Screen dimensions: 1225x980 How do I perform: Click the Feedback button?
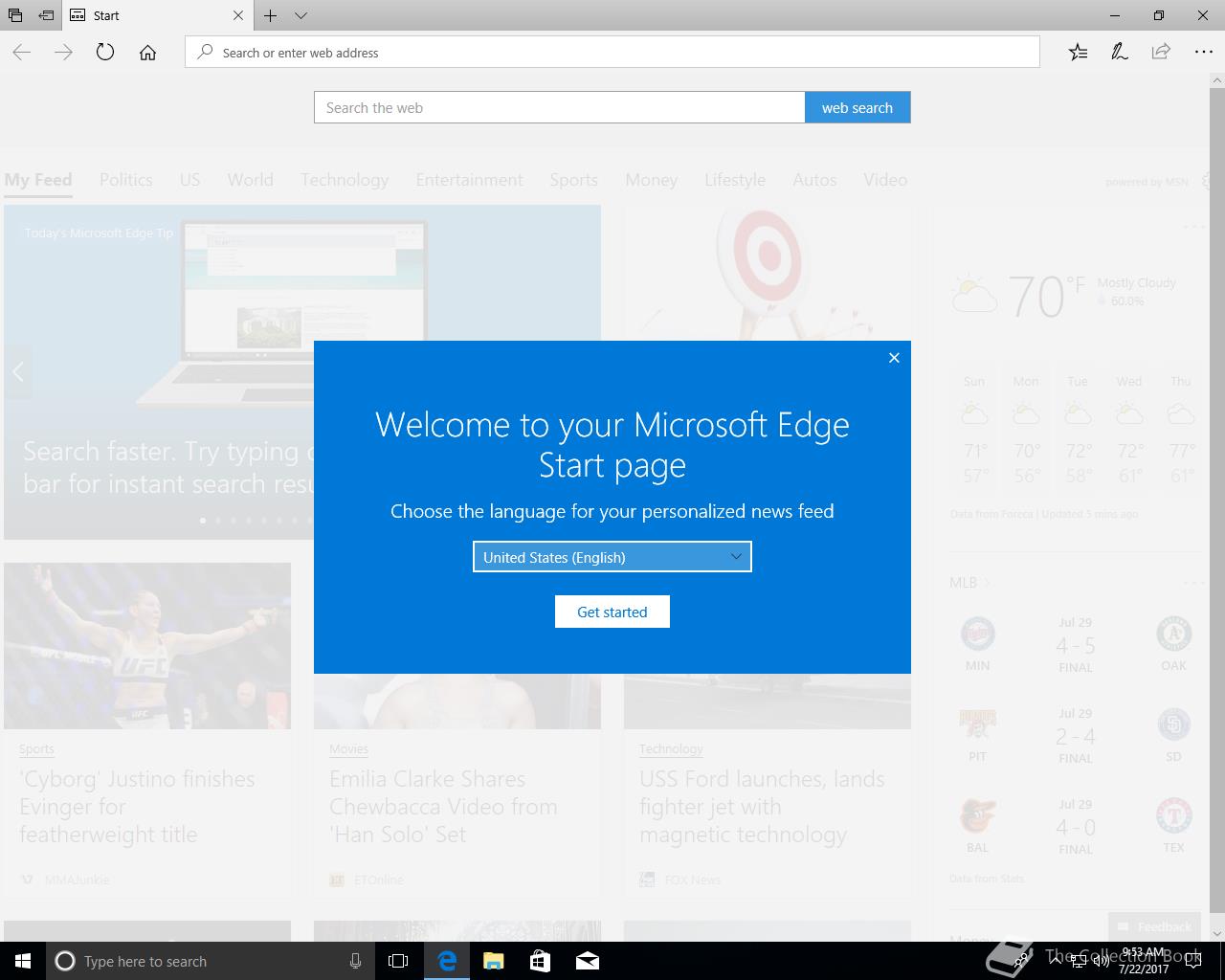(x=1155, y=926)
